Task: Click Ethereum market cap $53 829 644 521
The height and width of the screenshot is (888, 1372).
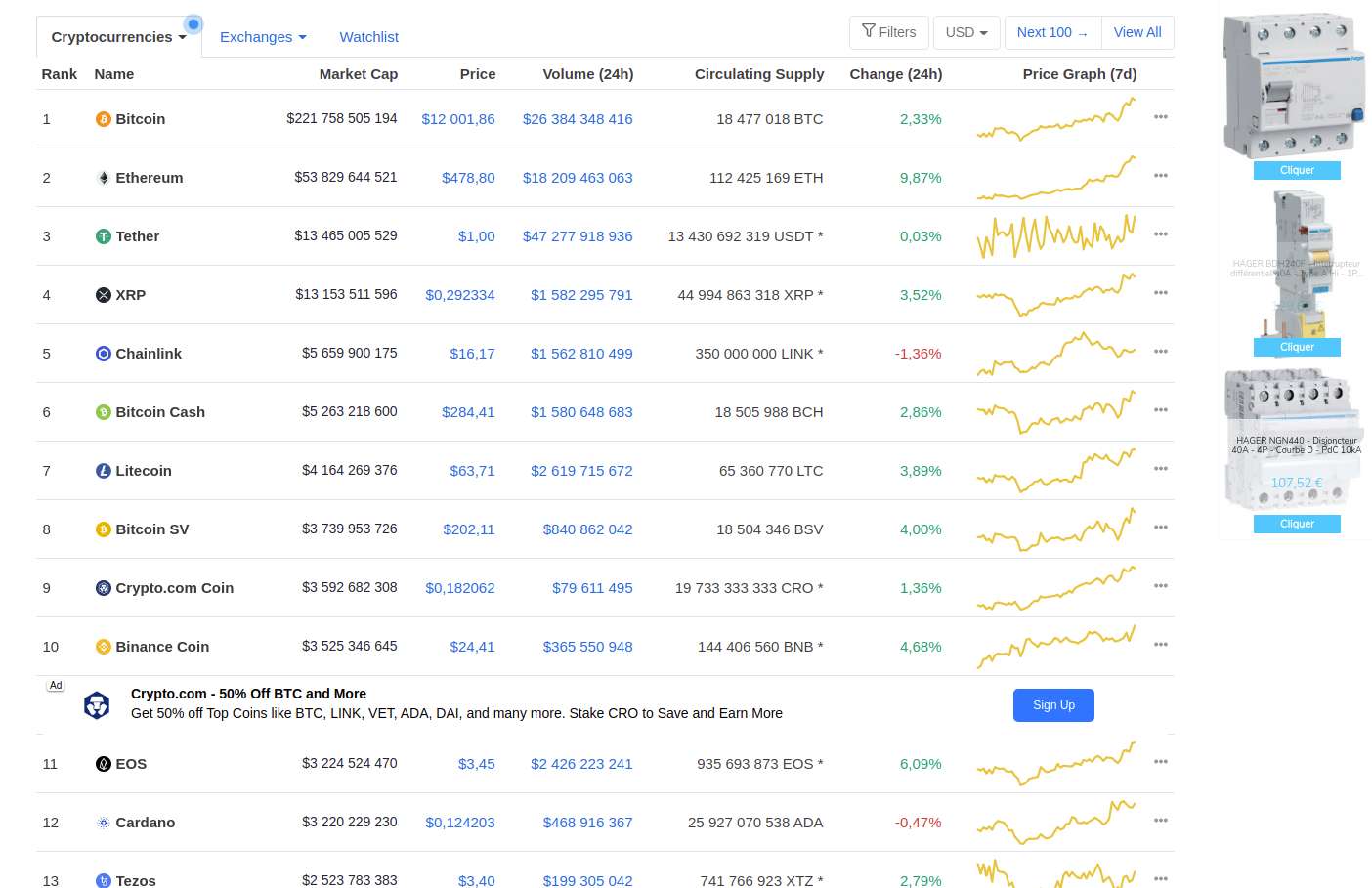Action: tap(346, 177)
